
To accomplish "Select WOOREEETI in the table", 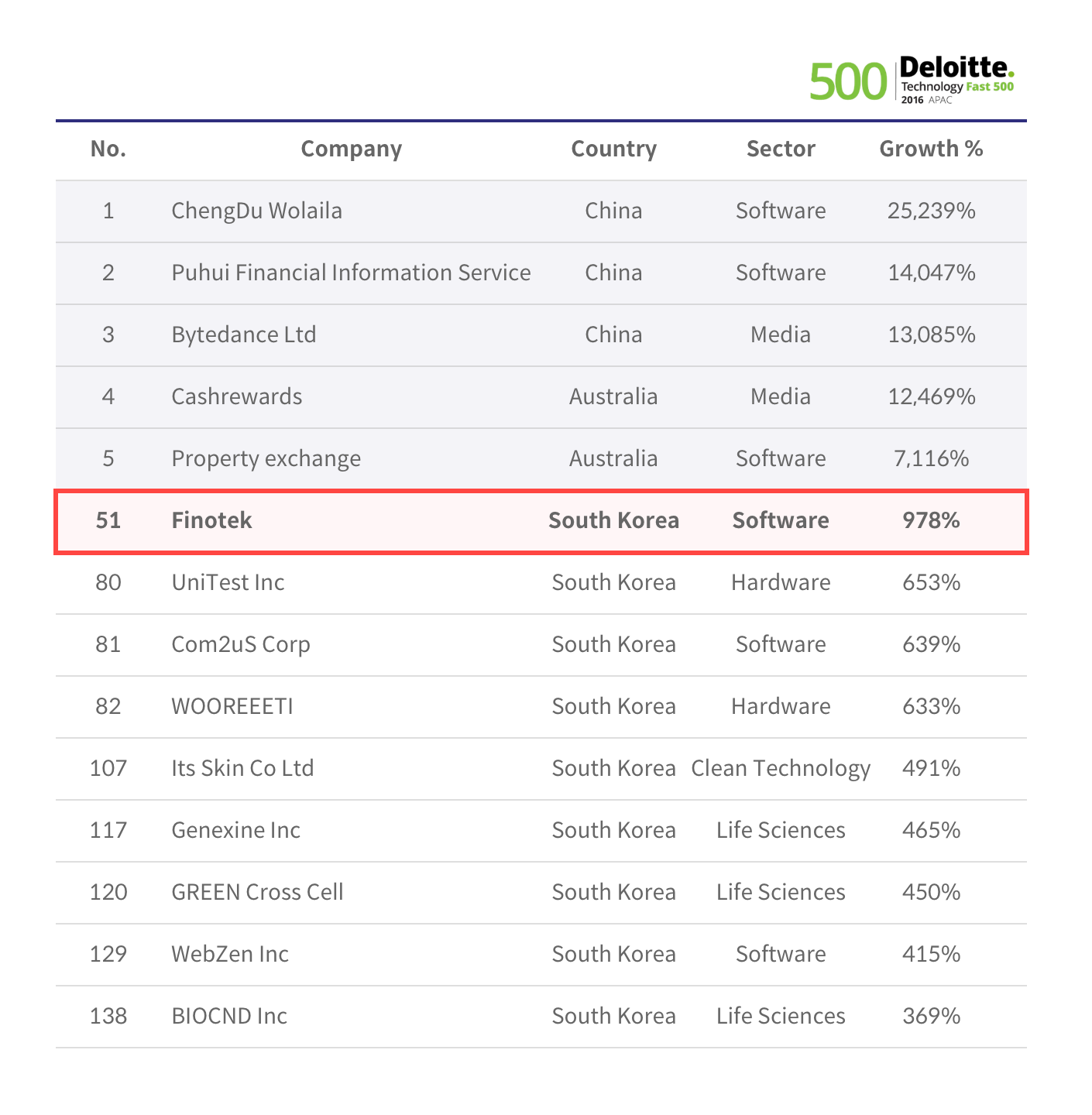I will tap(232, 706).
